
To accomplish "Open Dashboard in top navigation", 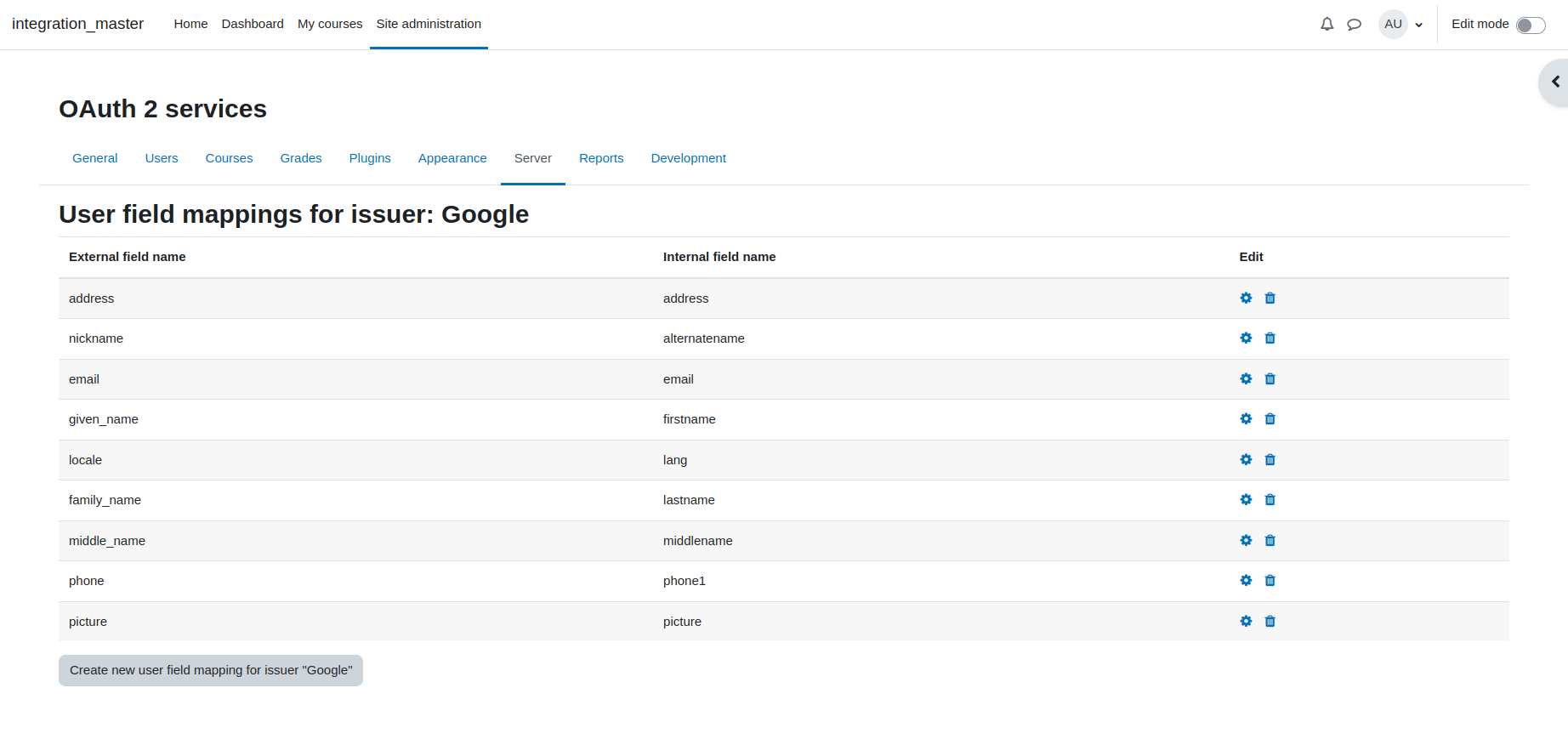I will 253,24.
